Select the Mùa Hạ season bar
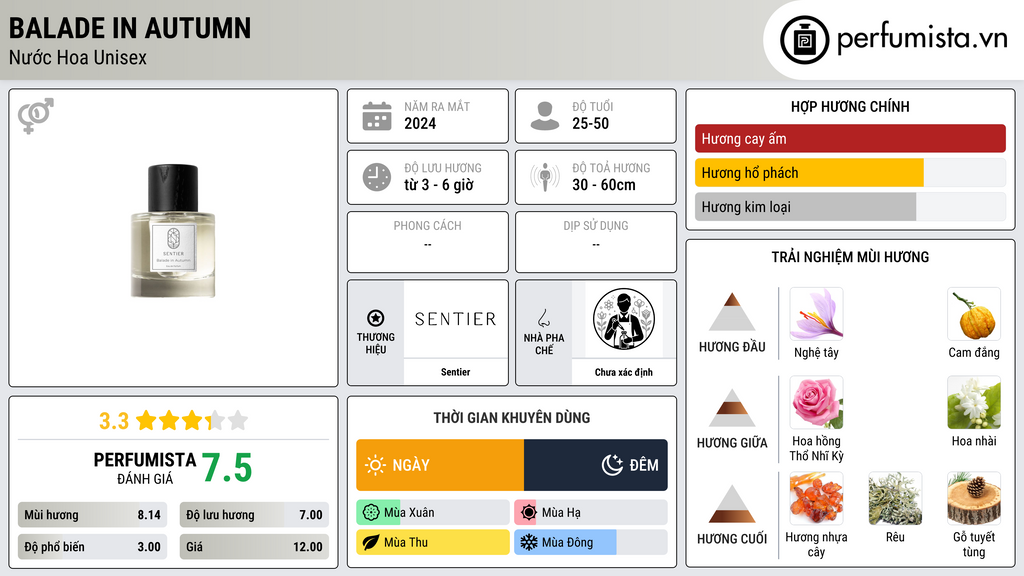 click(590, 513)
